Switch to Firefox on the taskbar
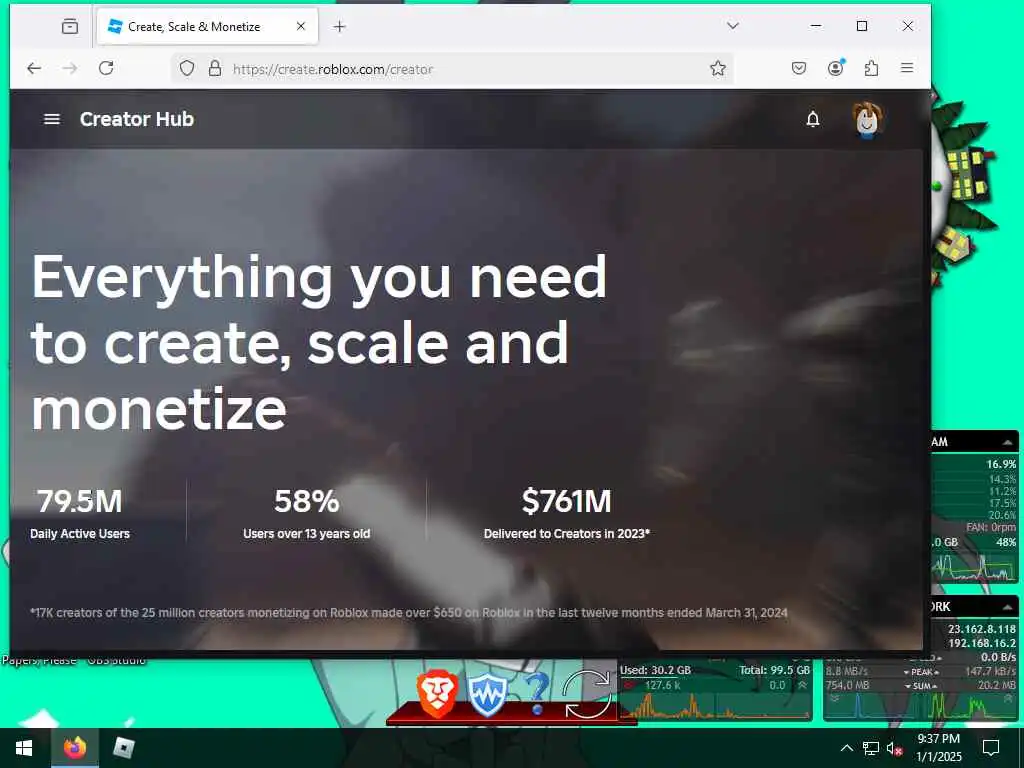 pyautogui.click(x=74, y=748)
